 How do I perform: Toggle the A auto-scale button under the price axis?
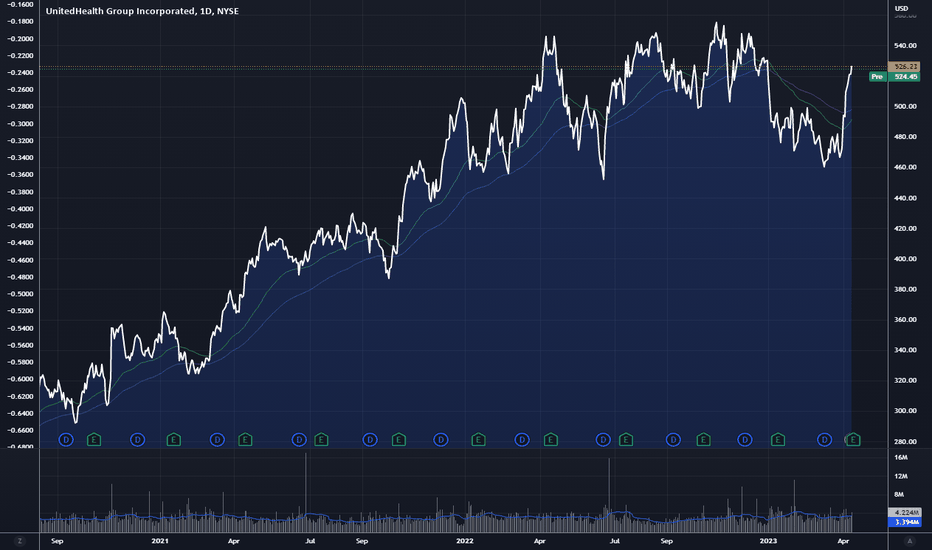[x=909, y=541]
